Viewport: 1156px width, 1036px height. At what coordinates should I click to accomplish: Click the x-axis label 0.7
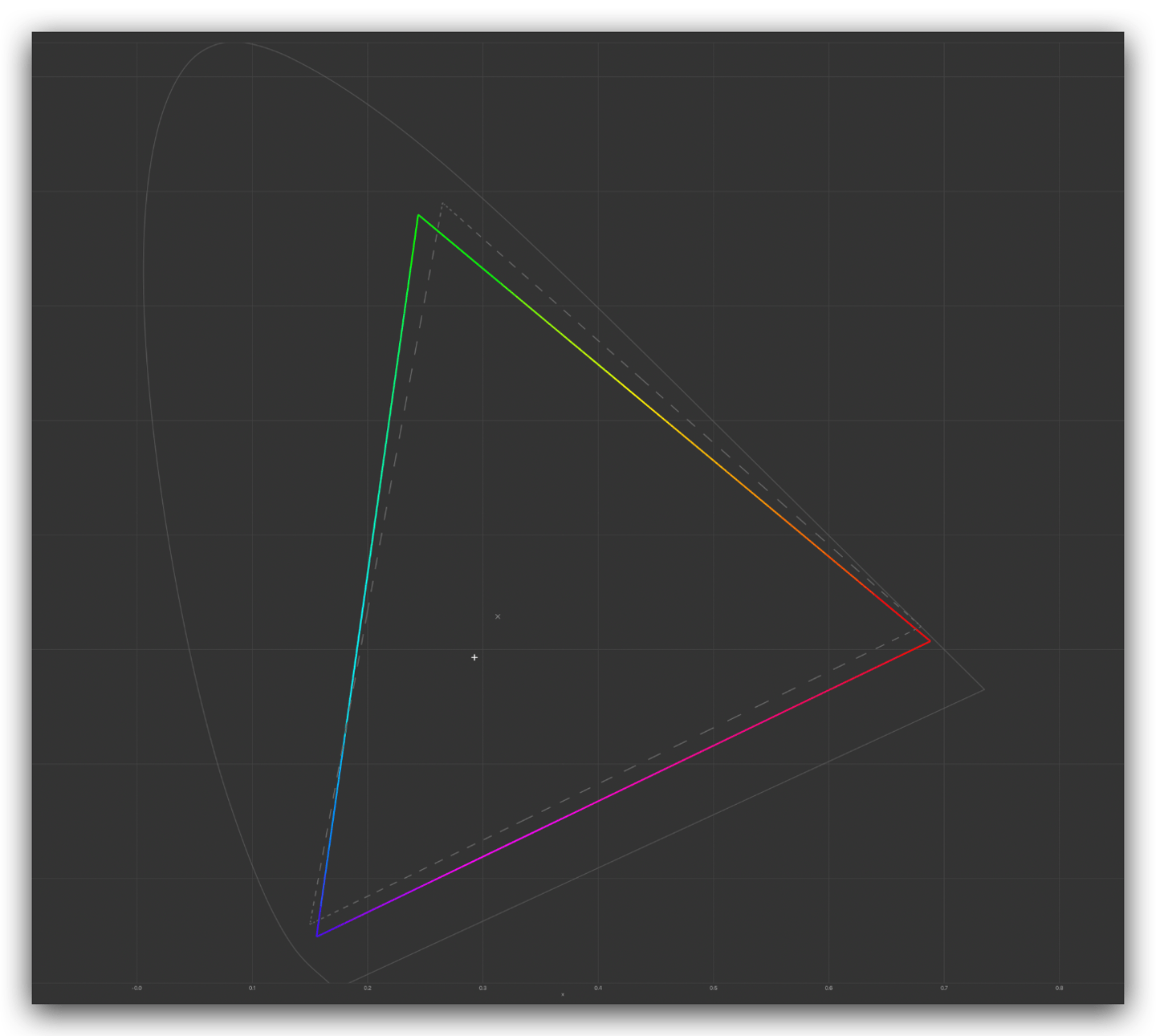[944, 988]
